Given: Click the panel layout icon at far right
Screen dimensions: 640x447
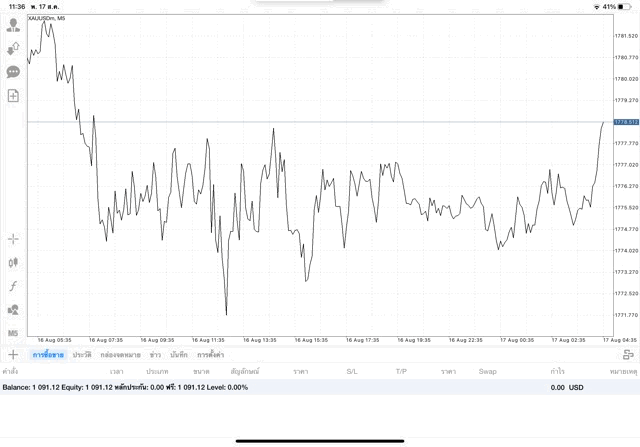Looking at the screenshot, I should coord(628,354).
